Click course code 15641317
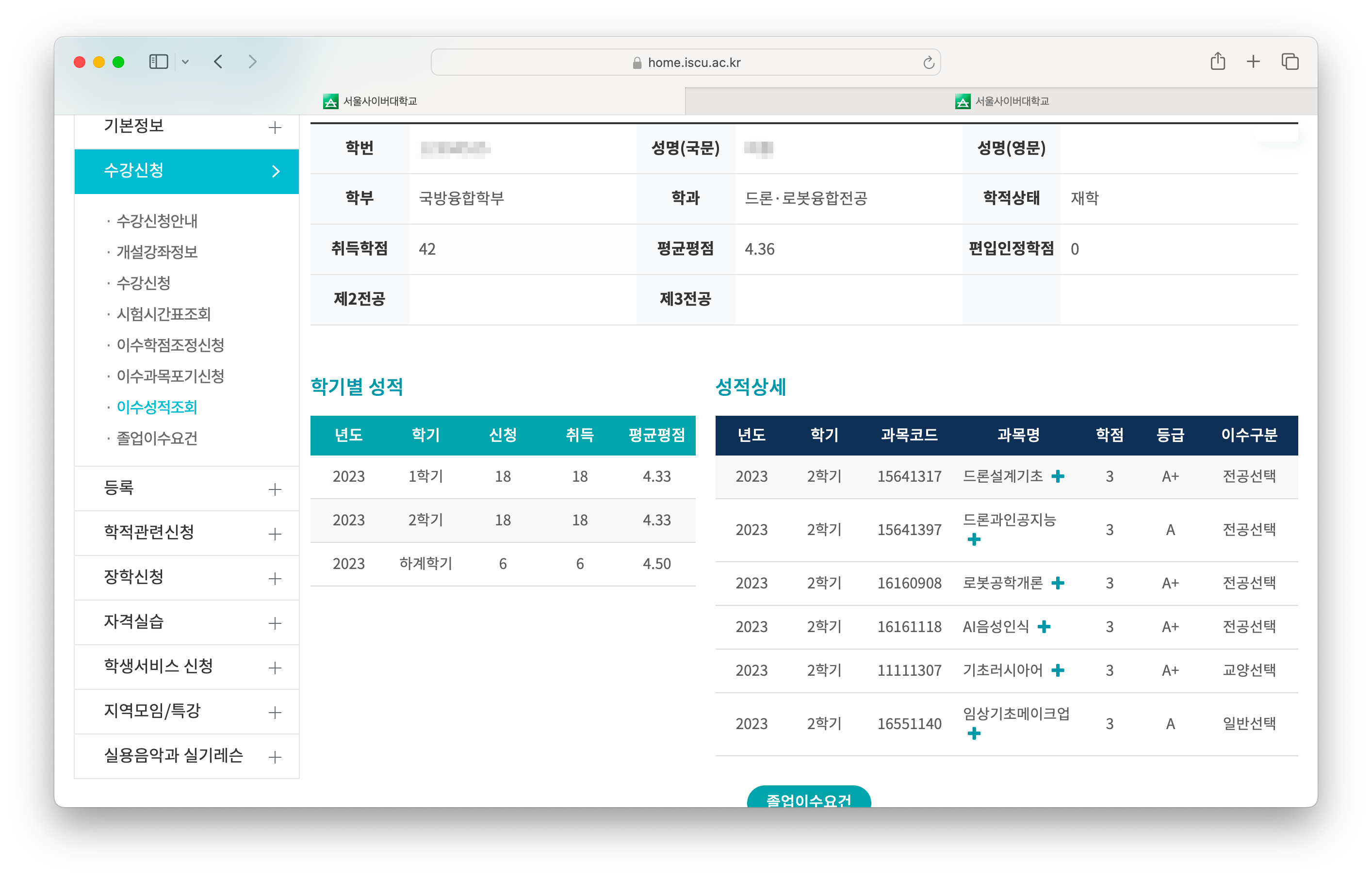This screenshot has width=1372, height=879. [x=909, y=476]
